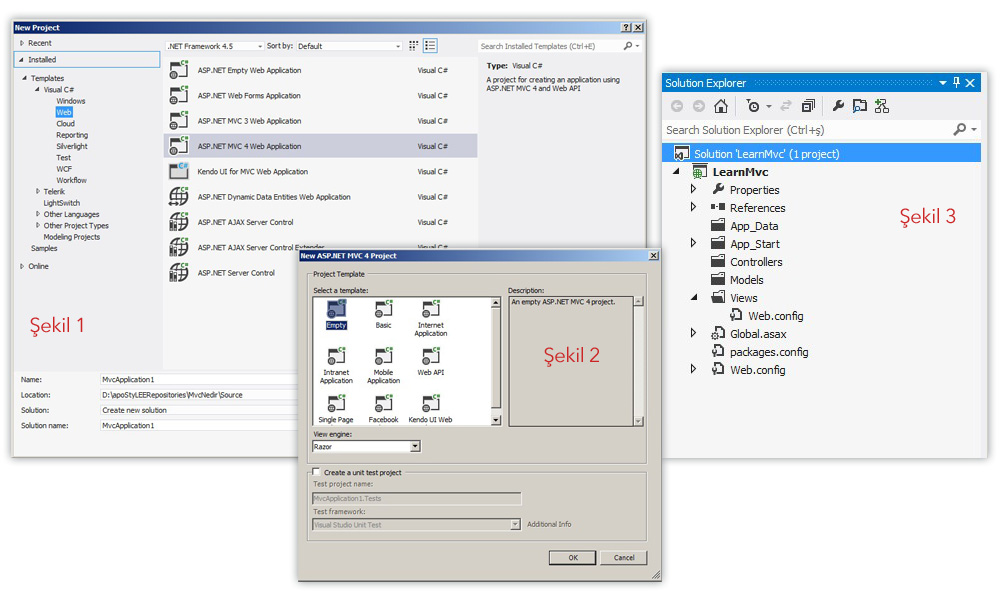The height and width of the screenshot is (600, 1000).
Task: Click the Preview Selected Items icon
Action: [860, 105]
